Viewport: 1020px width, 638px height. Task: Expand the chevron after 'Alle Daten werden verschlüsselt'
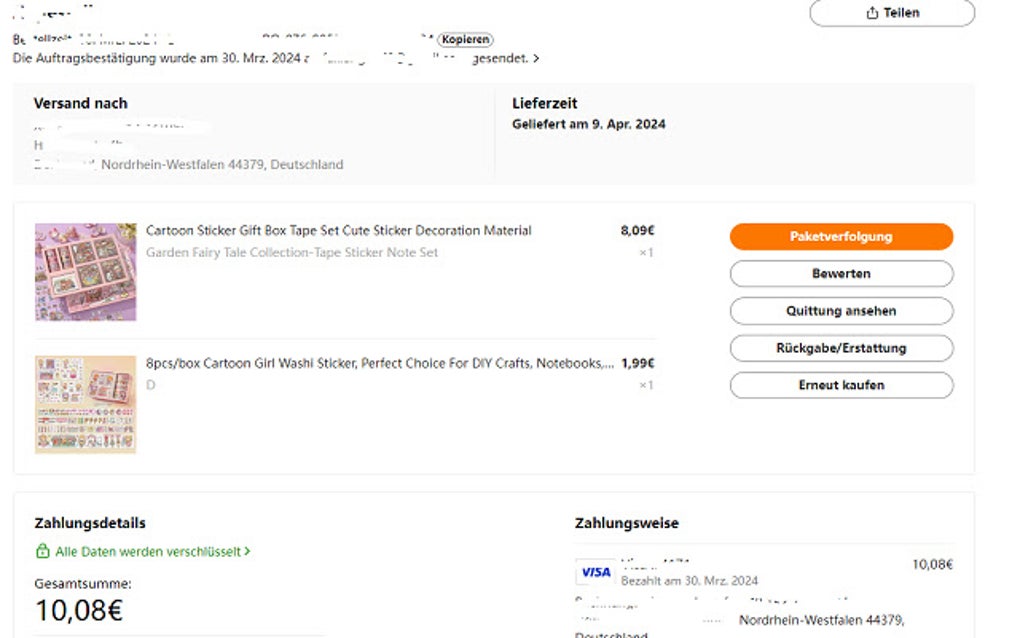coord(247,551)
